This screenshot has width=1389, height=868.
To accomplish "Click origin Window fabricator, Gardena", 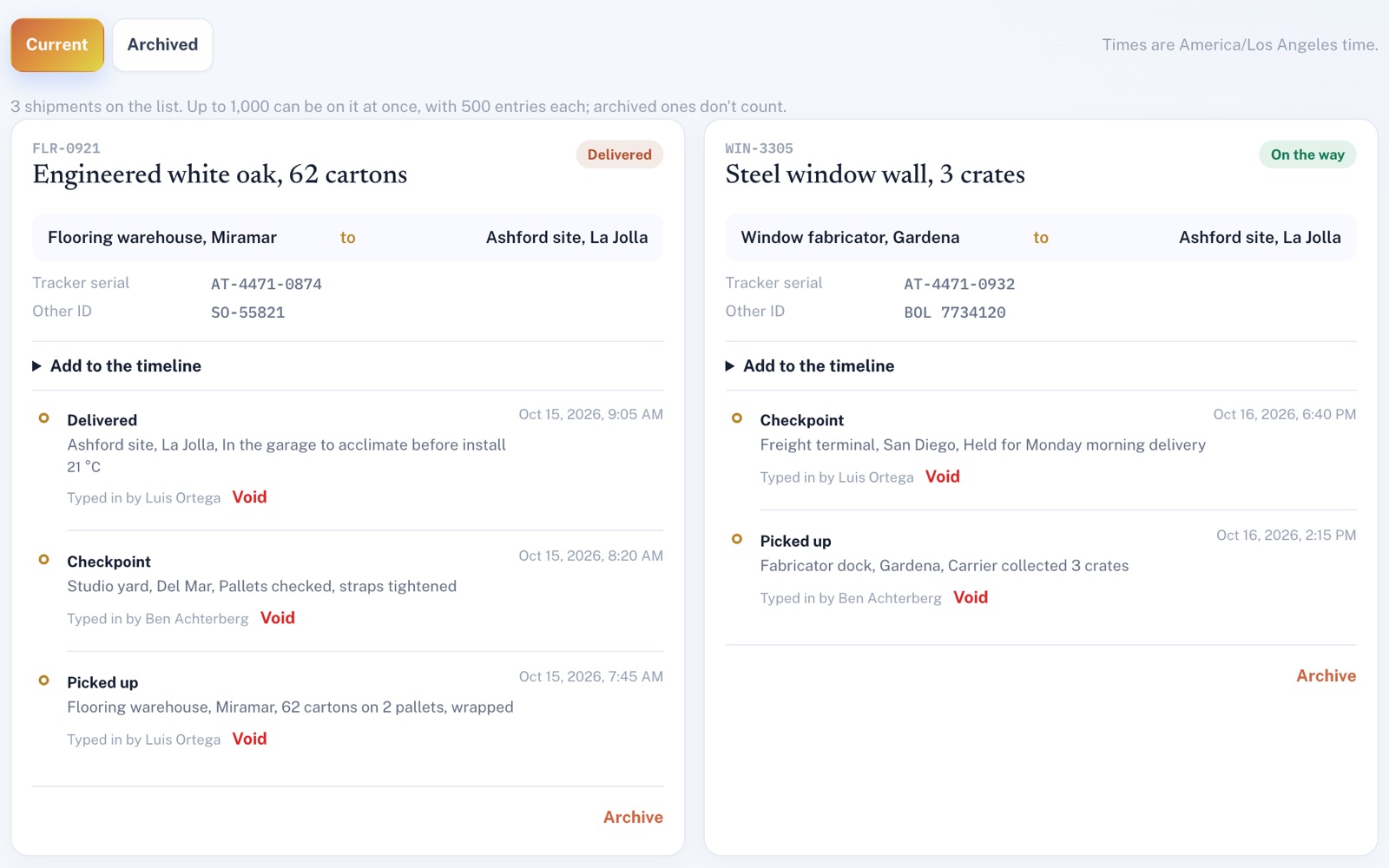I will point(850,238).
